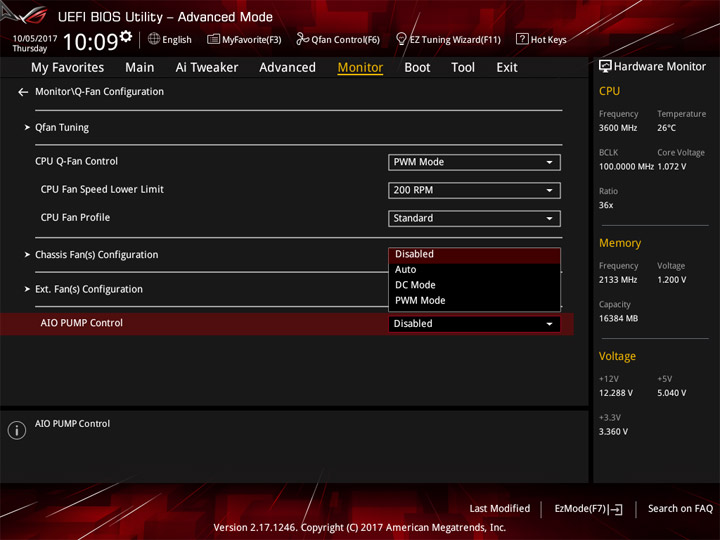The height and width of the screenshot is (540, 720).
Task: Select the Monitor tab
Action: [x=360, y=68]
